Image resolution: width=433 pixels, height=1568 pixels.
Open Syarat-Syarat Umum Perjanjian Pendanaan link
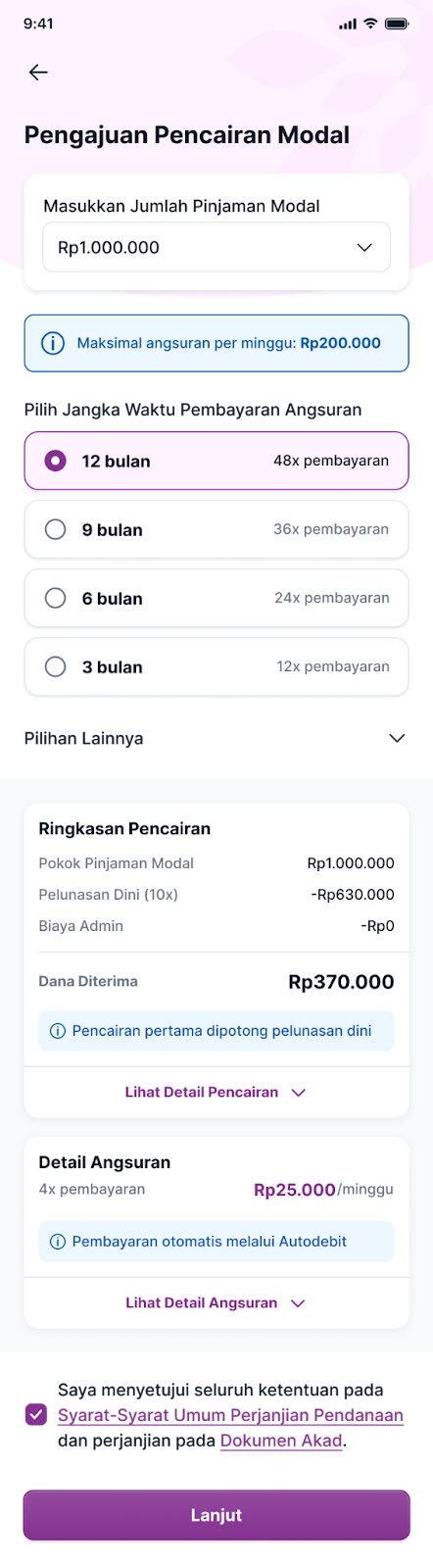[x=230, y=1415]
